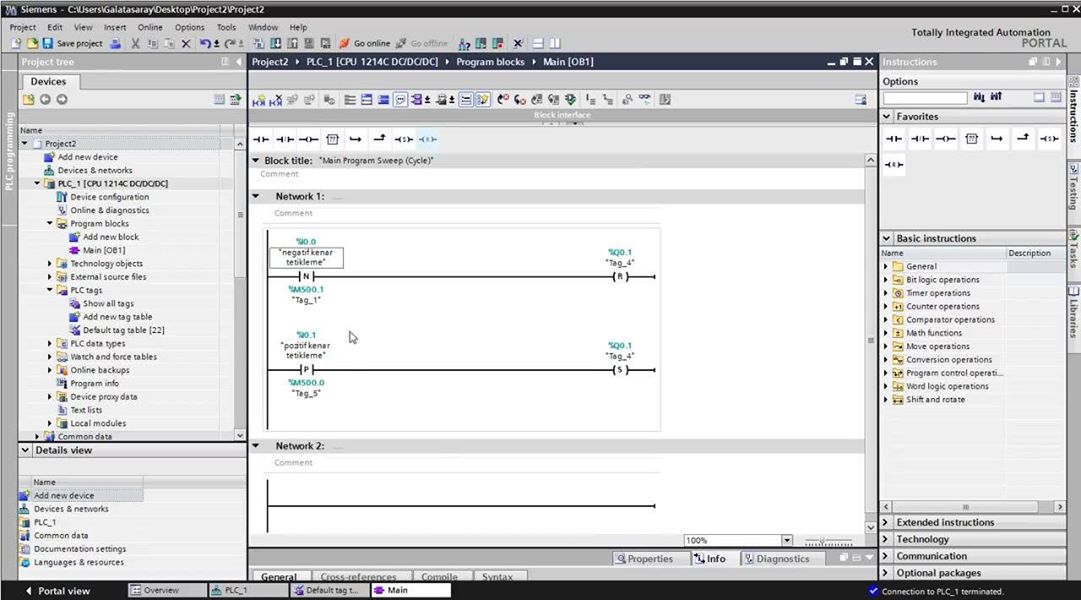Expand the Extended instructions section

point(886,523)
